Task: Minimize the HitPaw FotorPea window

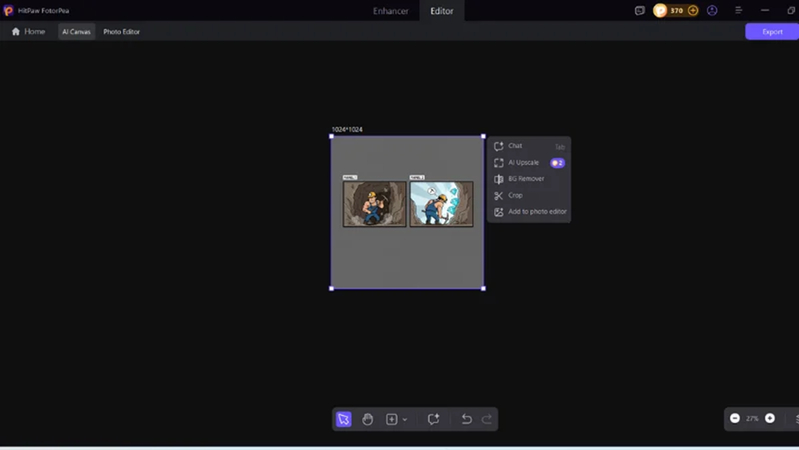Action: (x=765, y=11)
